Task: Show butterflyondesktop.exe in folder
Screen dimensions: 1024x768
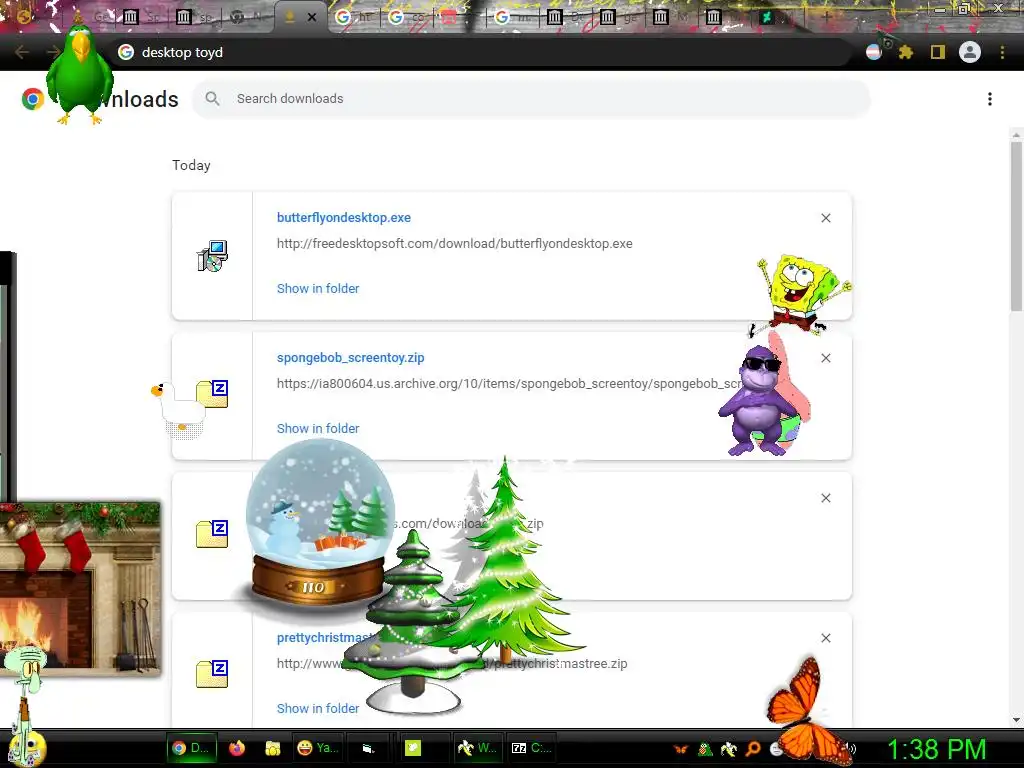Action: coord(318,289)
